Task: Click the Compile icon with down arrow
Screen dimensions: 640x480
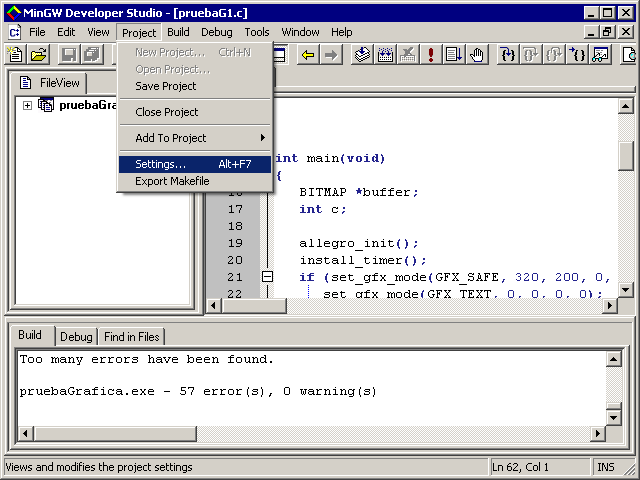Action: pyautogui.click(x=362, y=54)
